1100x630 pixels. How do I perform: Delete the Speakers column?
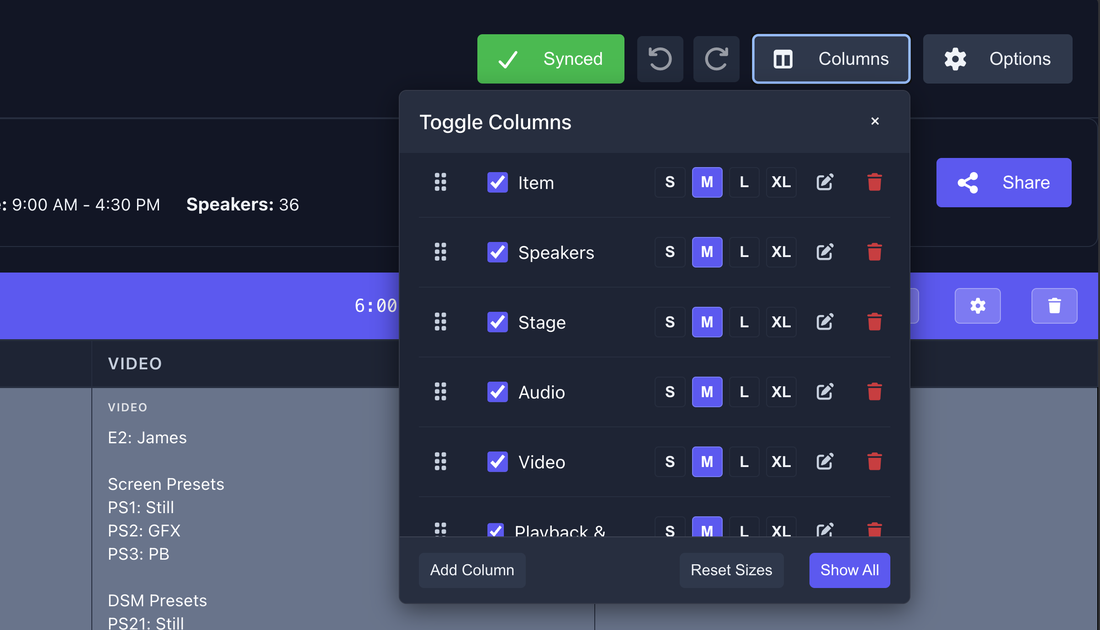click(874, 252)
